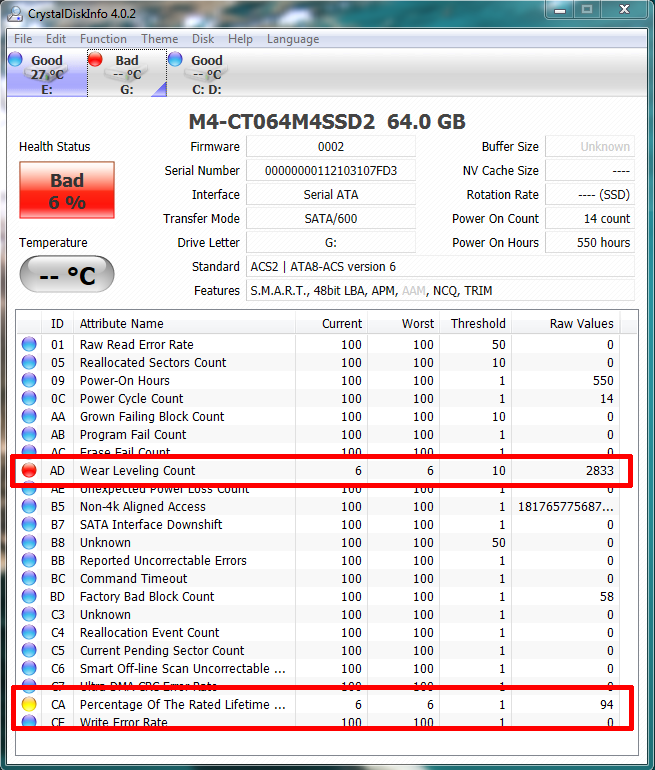Image resolution: width=655 pixels, height=770 pixels.
Task: Switch to the Bad G: drive tab
Action: coord(127,74)
